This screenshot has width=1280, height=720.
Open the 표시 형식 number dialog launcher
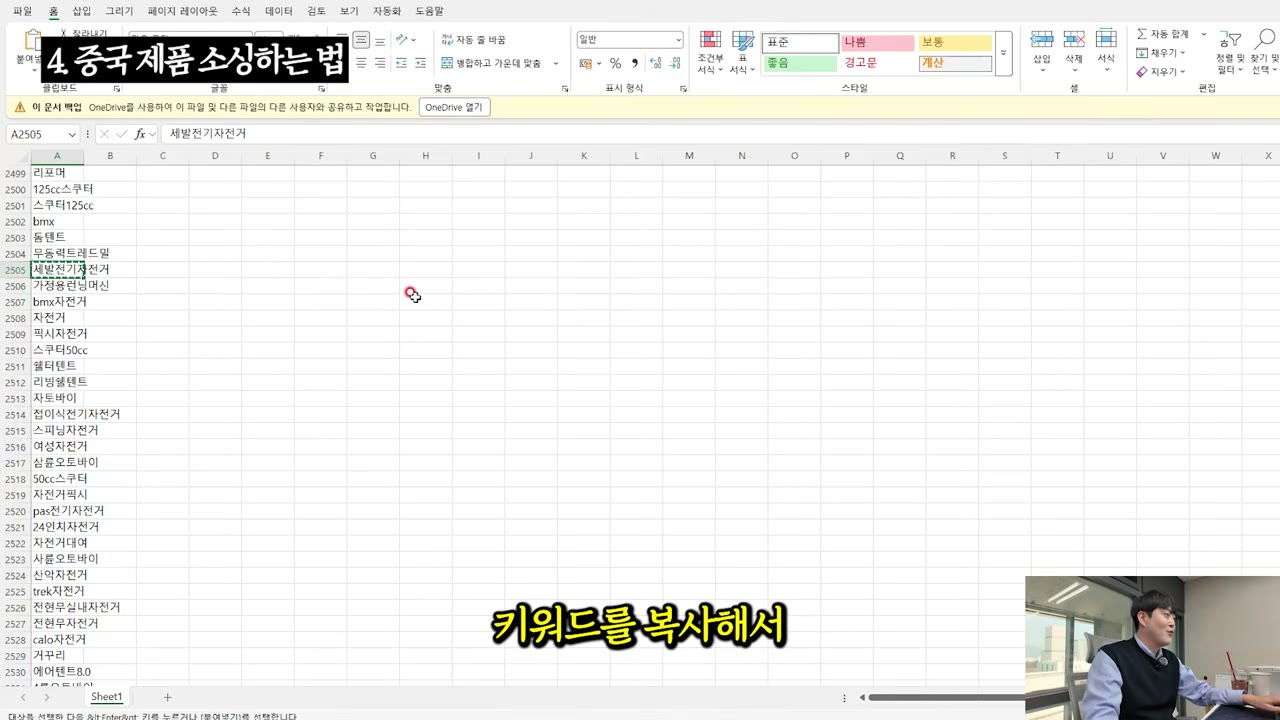(683, 89)
